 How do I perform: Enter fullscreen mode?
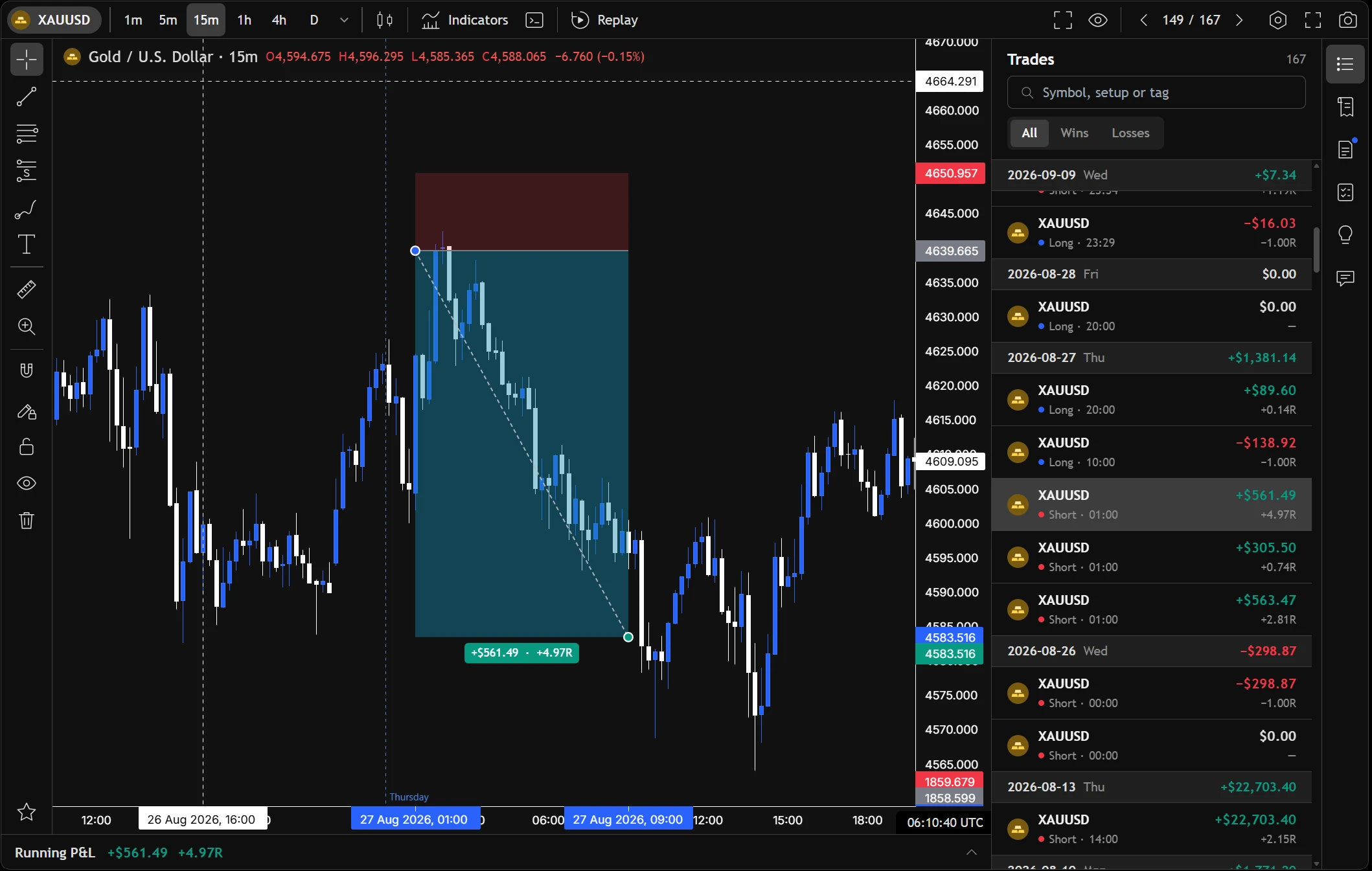click(1313, 20)
